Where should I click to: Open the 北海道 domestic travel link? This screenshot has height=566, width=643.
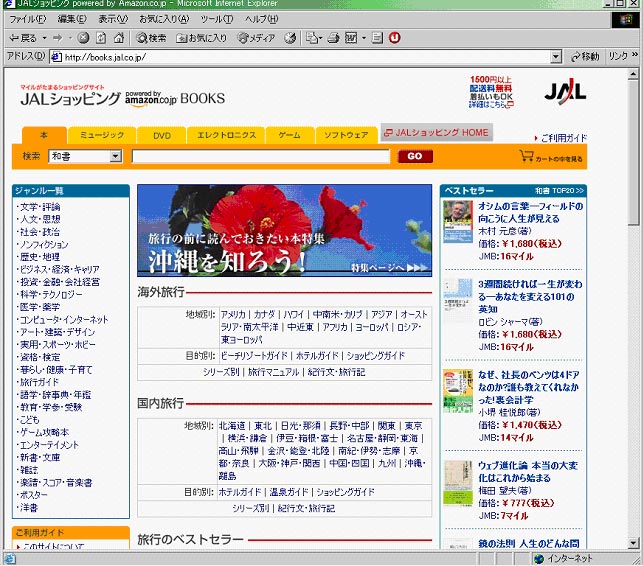pos(232,426)
